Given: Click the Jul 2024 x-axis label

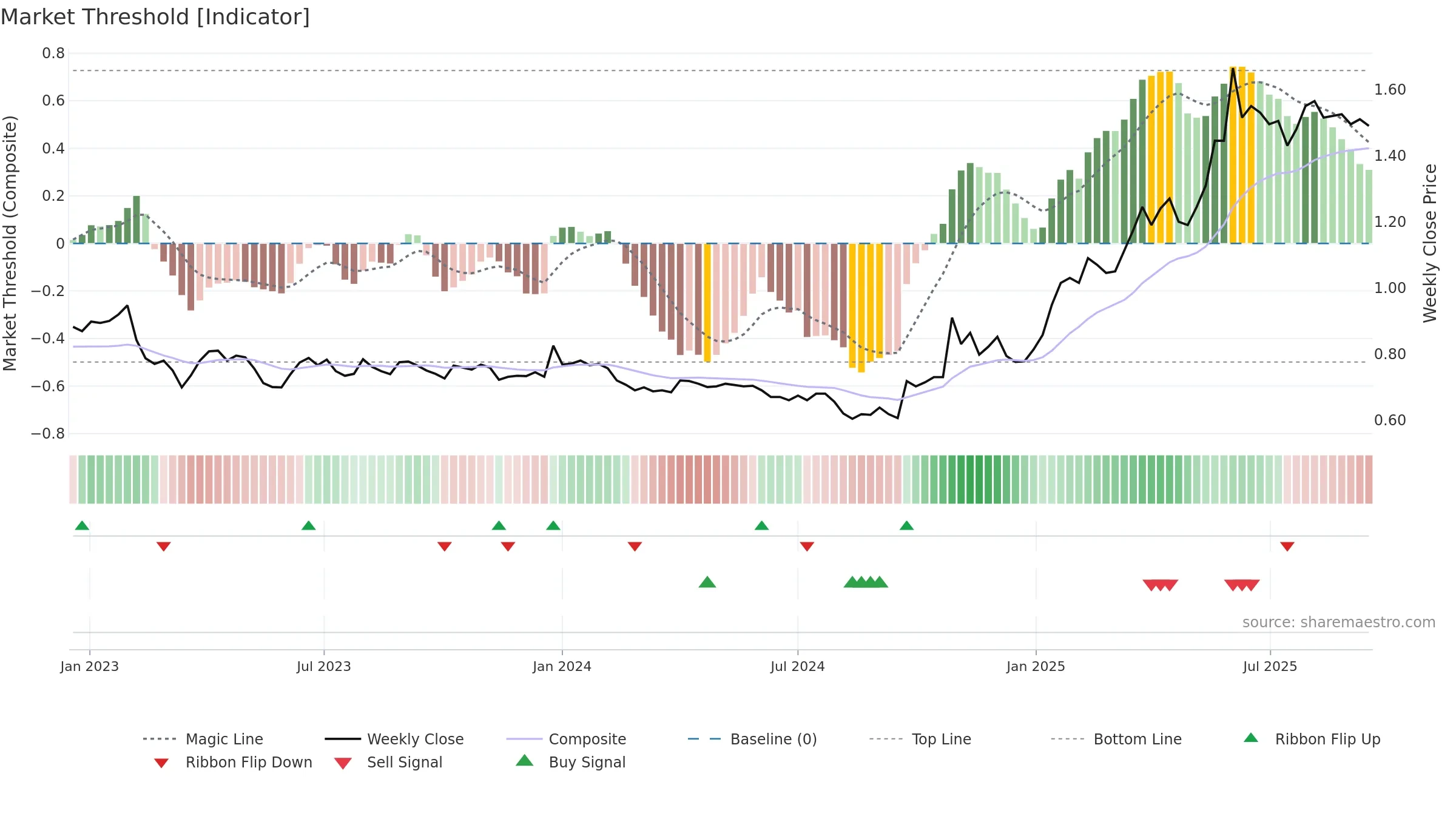Looking at the screenshot, I should coord(797,666).
